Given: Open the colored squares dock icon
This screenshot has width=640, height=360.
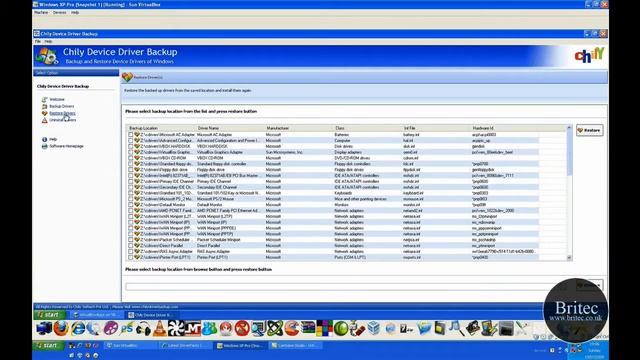Looking at the screenshot, I should point(324,328).
